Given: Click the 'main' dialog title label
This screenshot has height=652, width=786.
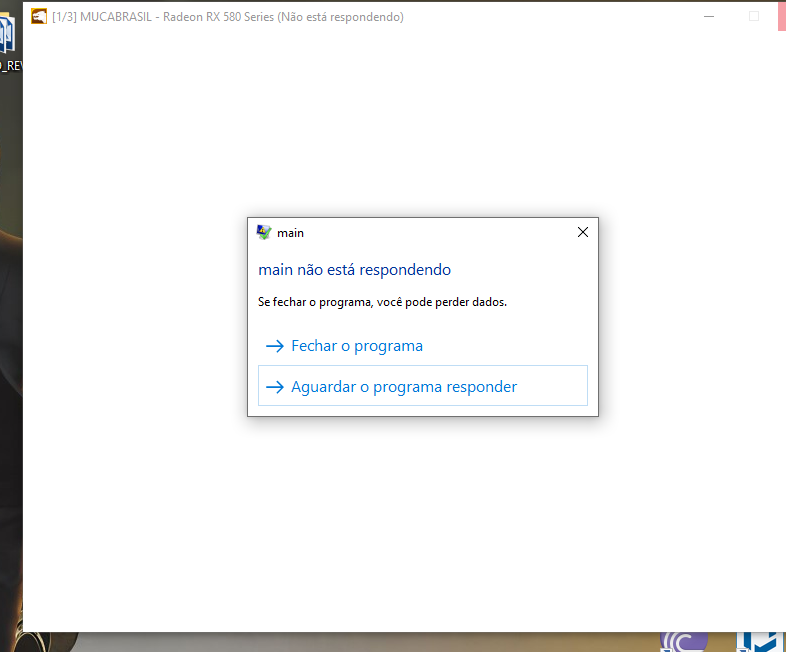Looking at the screenshot, I should [x=291, y=233].
